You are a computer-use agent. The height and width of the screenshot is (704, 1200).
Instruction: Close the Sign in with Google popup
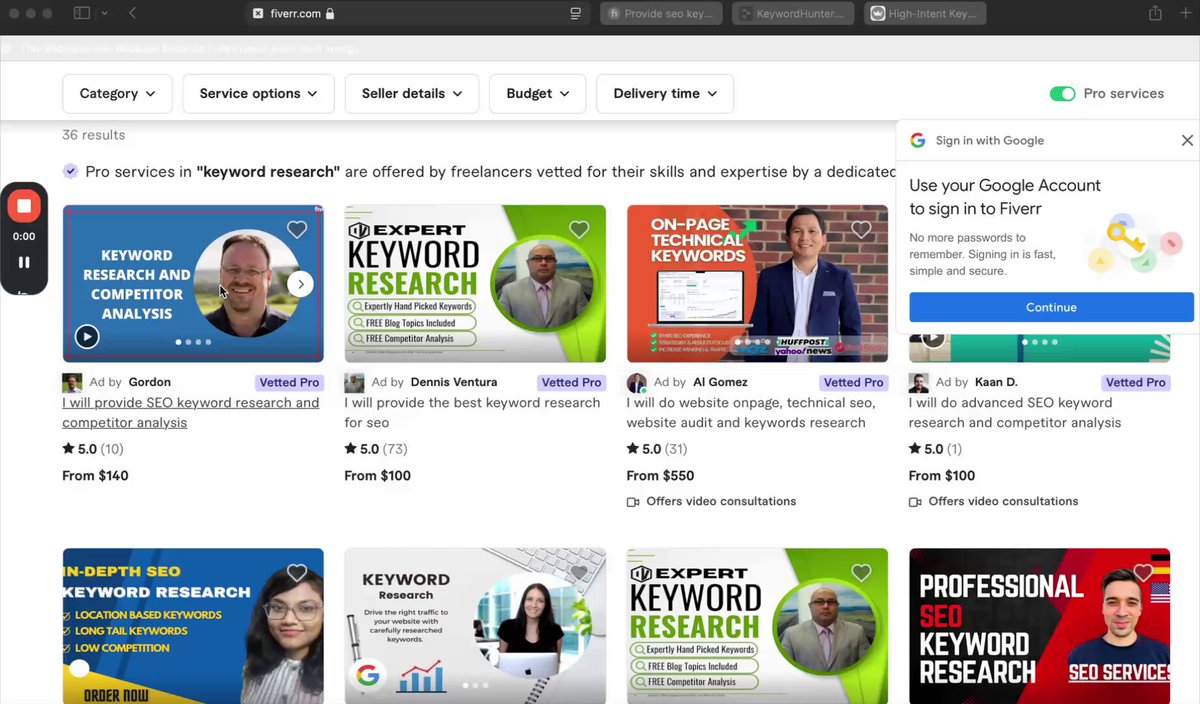coord(1187,140)
